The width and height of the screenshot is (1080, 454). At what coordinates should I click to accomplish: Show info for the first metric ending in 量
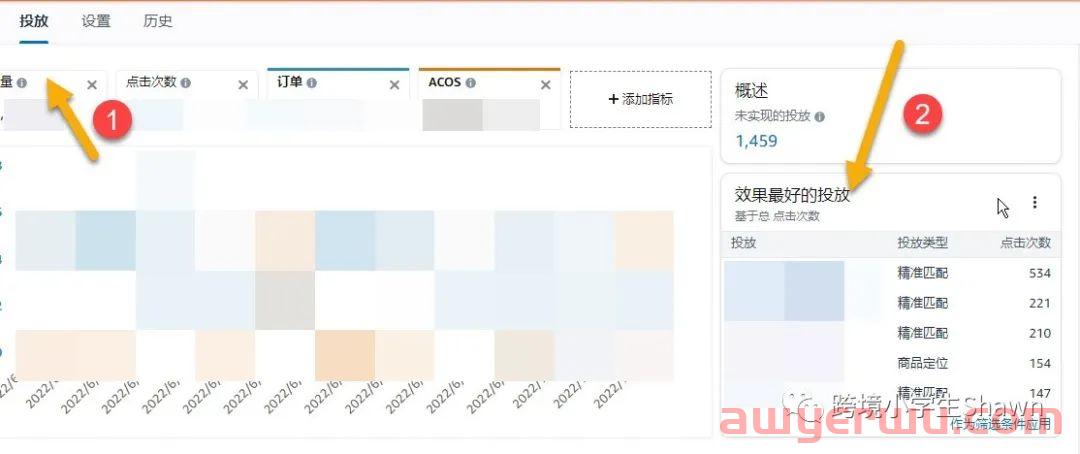pyautogui.click(x=22, y=83)
